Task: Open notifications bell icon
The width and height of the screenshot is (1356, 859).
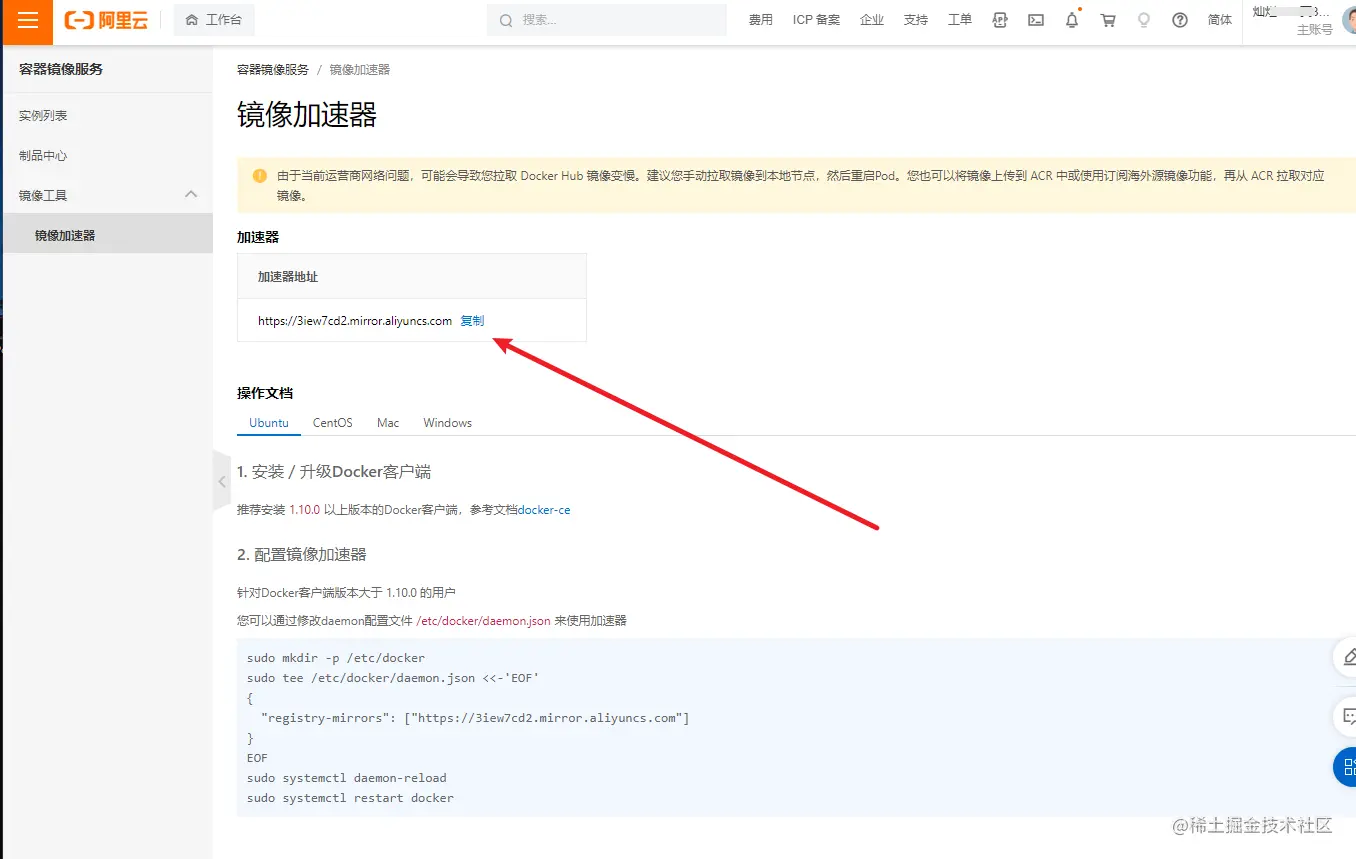Action: (x=1072, y=20)
